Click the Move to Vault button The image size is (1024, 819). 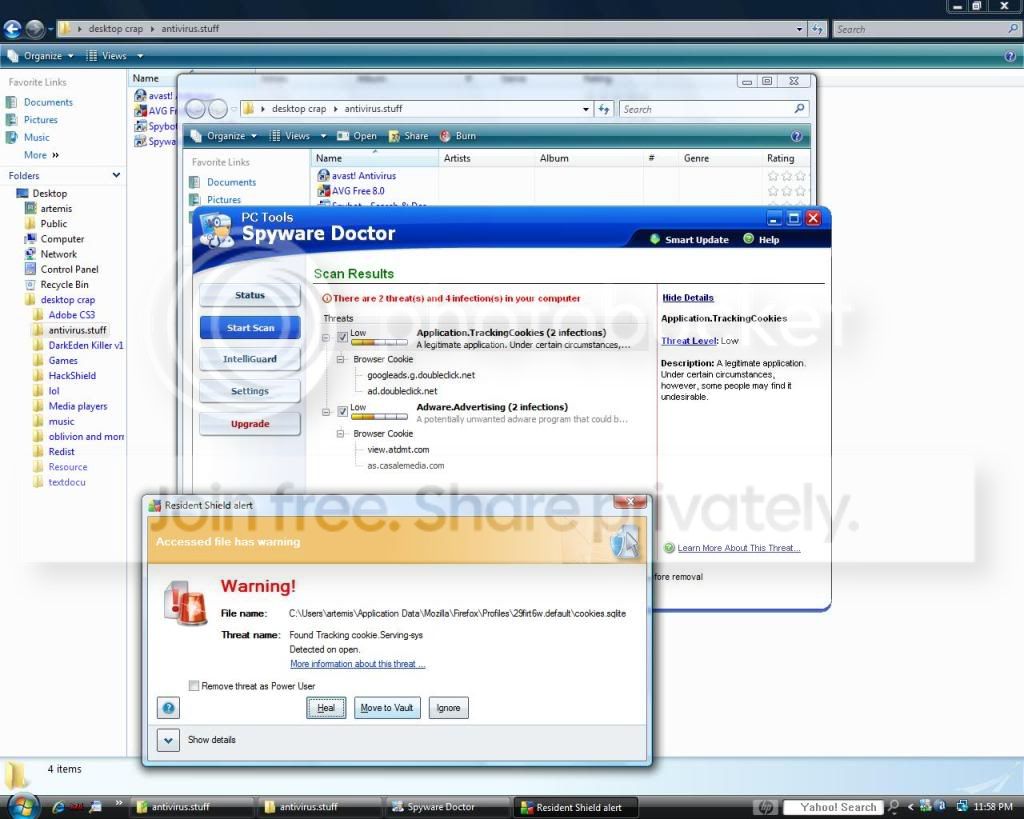tap(387, 708)
